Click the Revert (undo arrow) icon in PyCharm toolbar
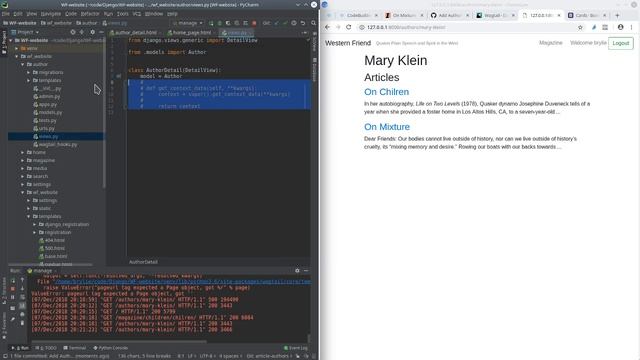The width and height of the screenshot is (640, 360). pyautogui.click(x=303, y=23)
